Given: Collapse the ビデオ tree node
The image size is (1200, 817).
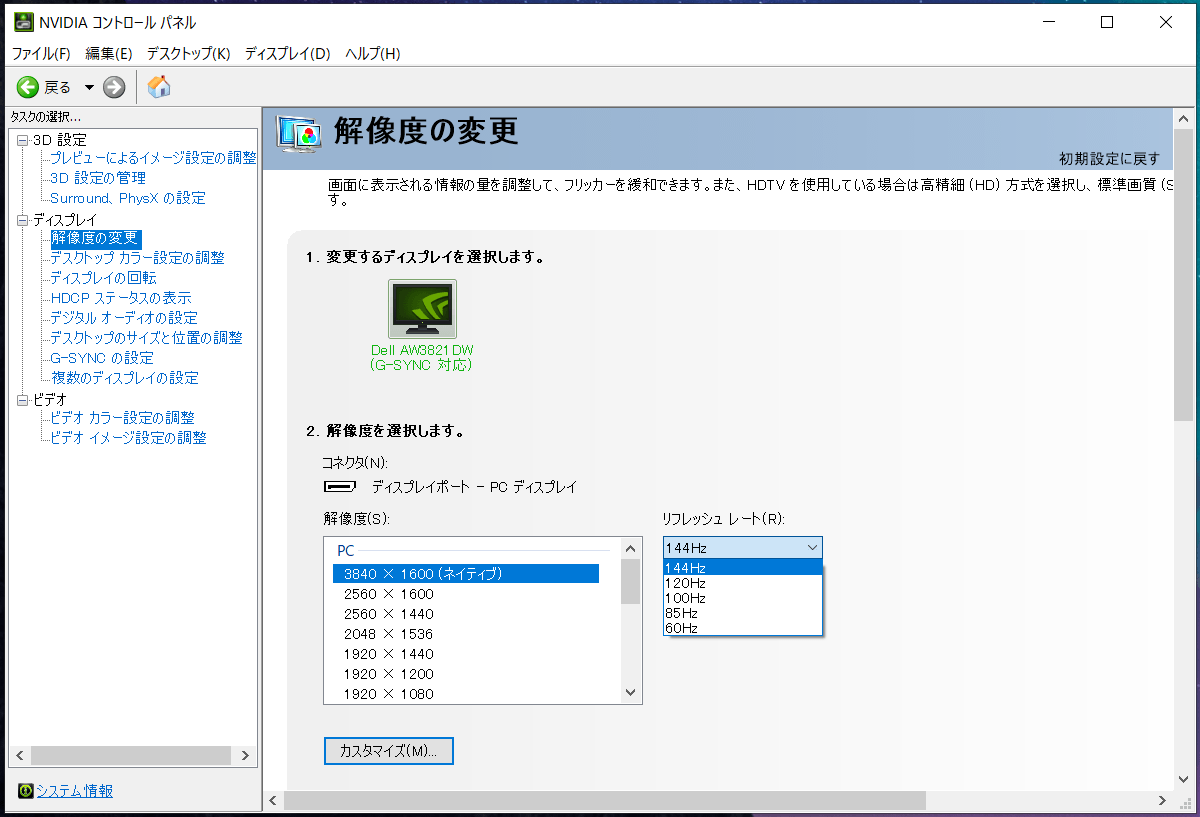Looking at the screenshot, I should (x=23, y=400).
